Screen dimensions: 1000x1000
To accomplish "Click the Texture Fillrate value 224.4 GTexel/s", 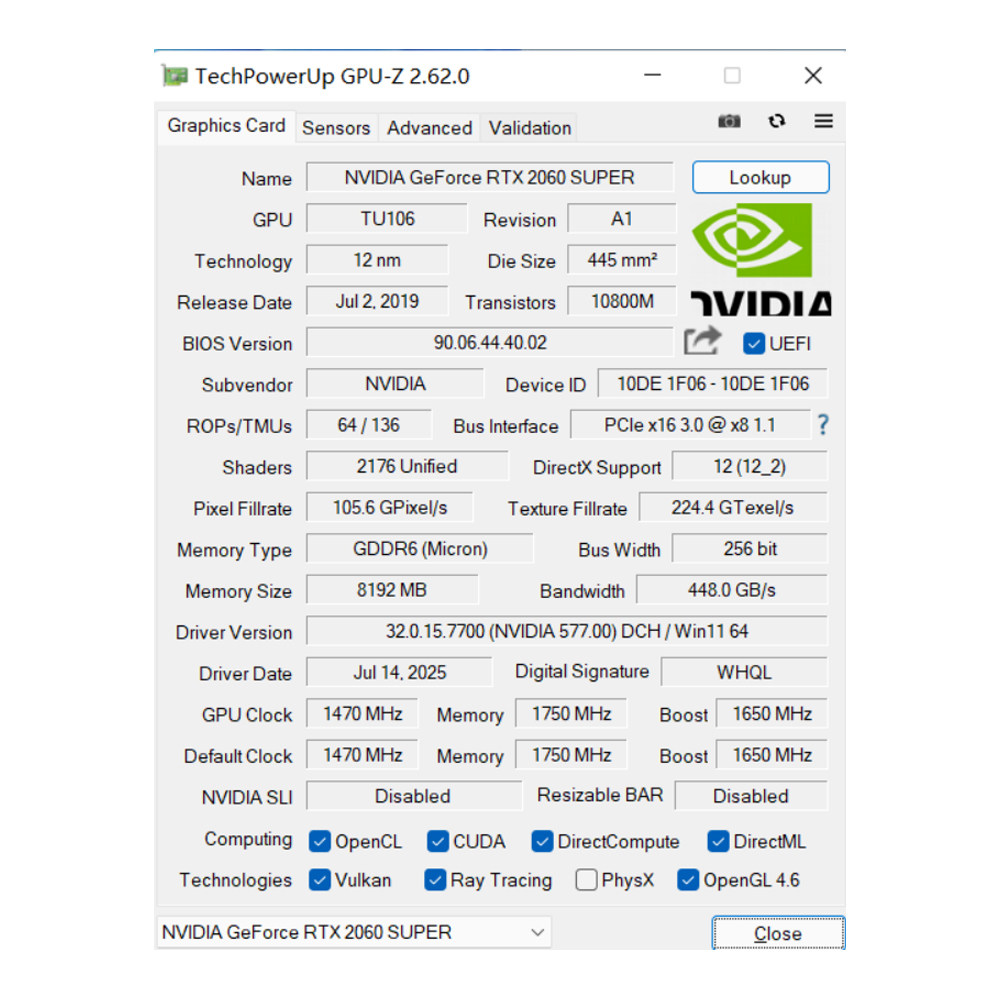I will click(733, 508).
